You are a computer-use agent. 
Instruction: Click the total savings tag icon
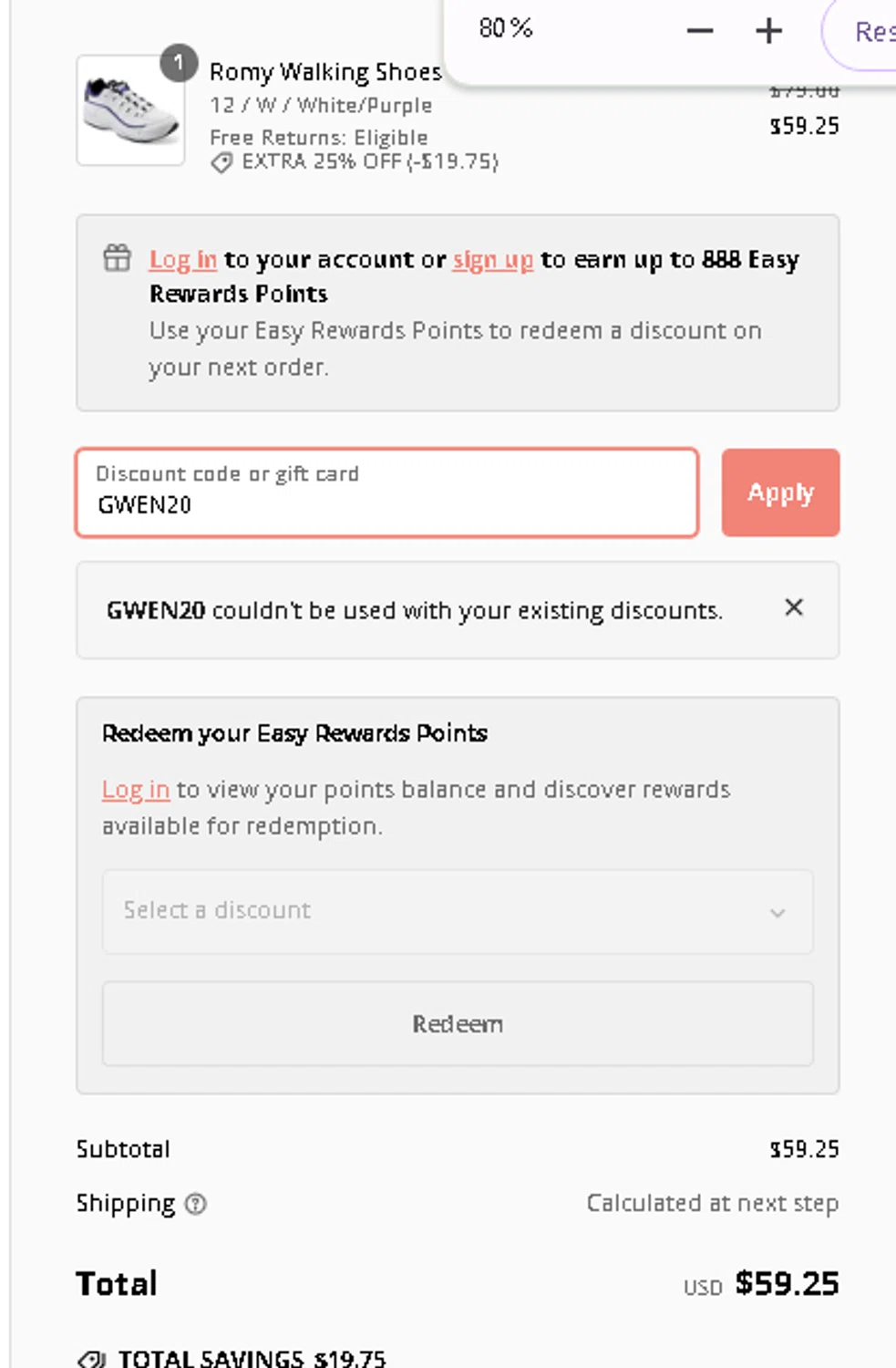coord(92,1359)
